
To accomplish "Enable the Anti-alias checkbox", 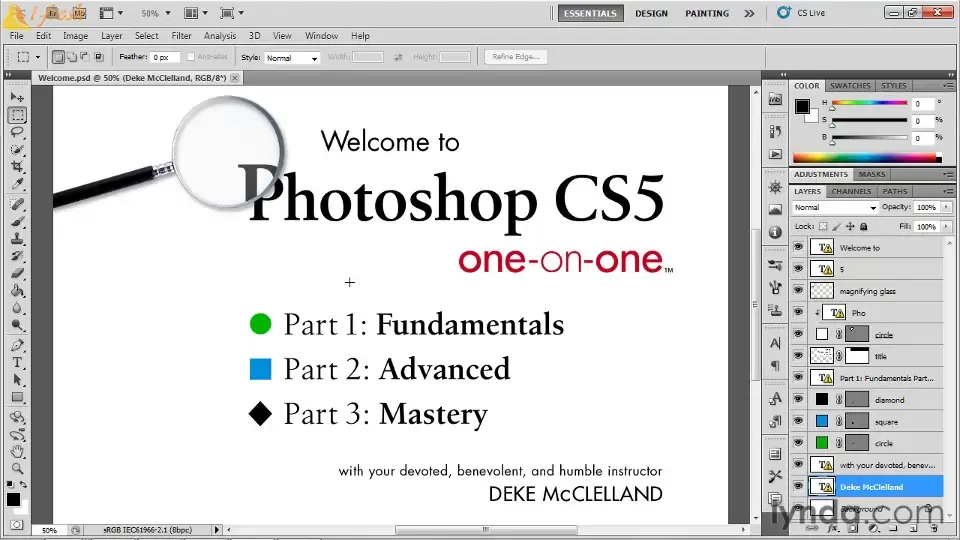I will (x=190, y=57).
